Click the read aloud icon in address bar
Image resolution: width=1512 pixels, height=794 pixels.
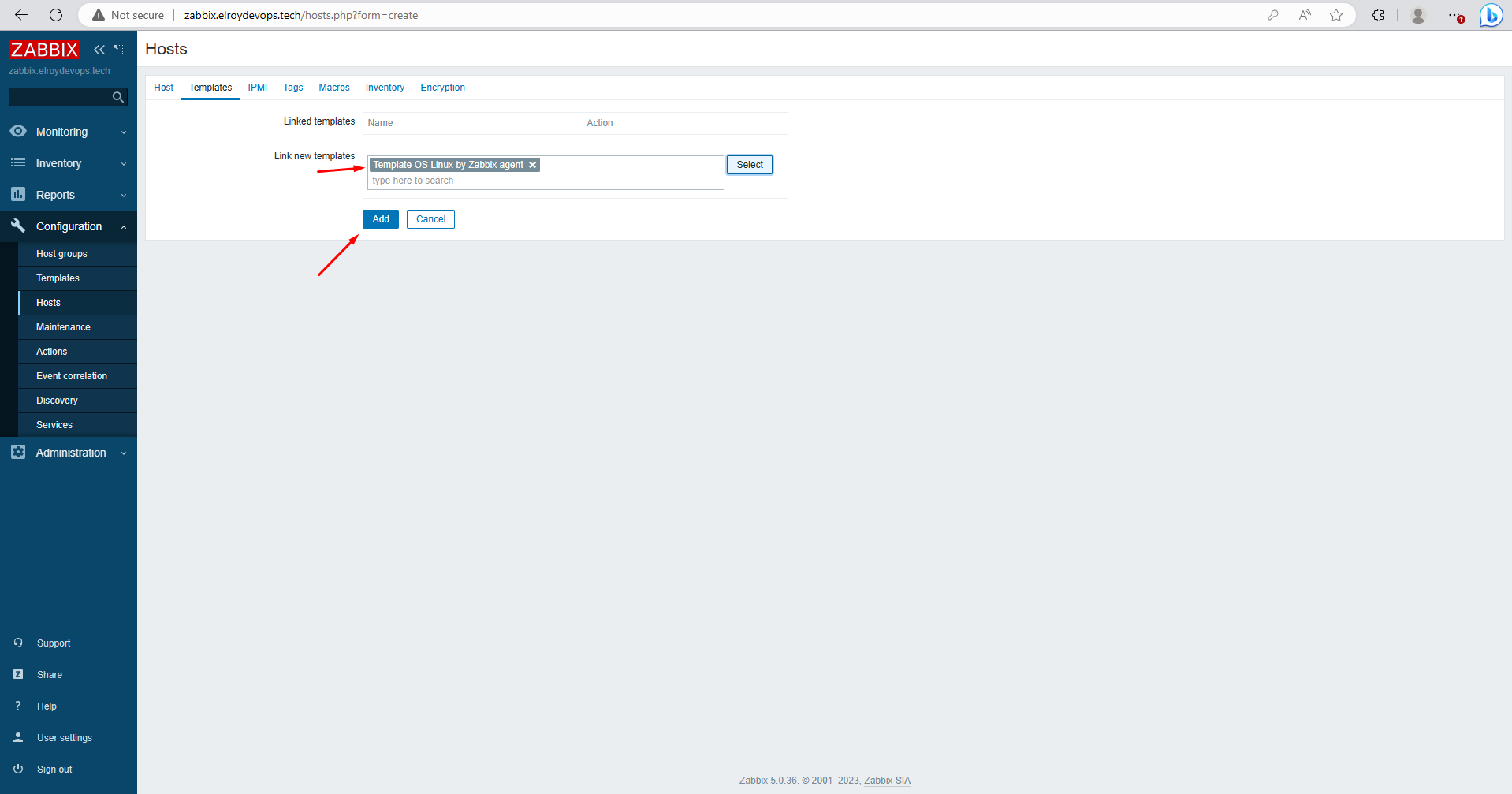[x=1305, y=15]
